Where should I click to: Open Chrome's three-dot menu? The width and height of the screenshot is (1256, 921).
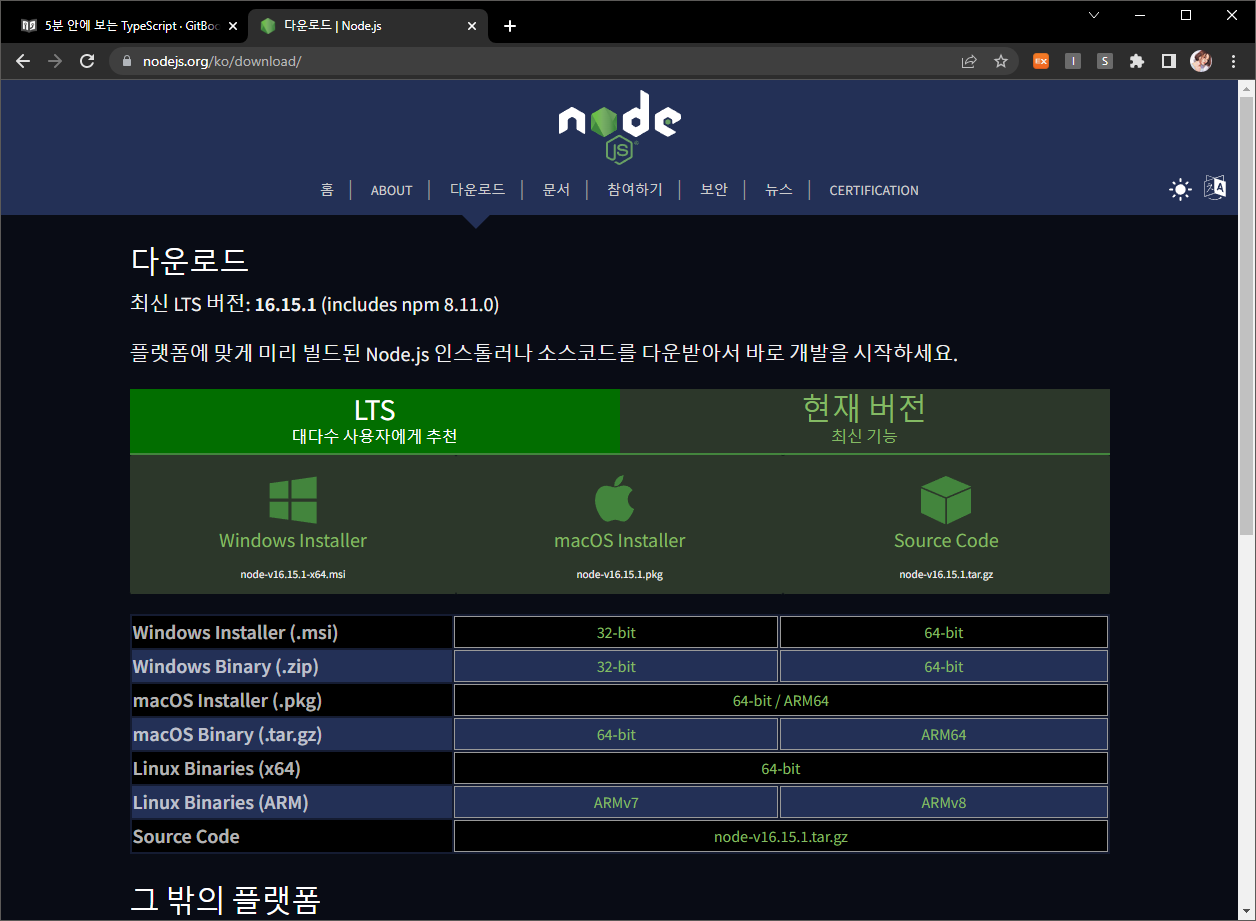click(1233, 61)
